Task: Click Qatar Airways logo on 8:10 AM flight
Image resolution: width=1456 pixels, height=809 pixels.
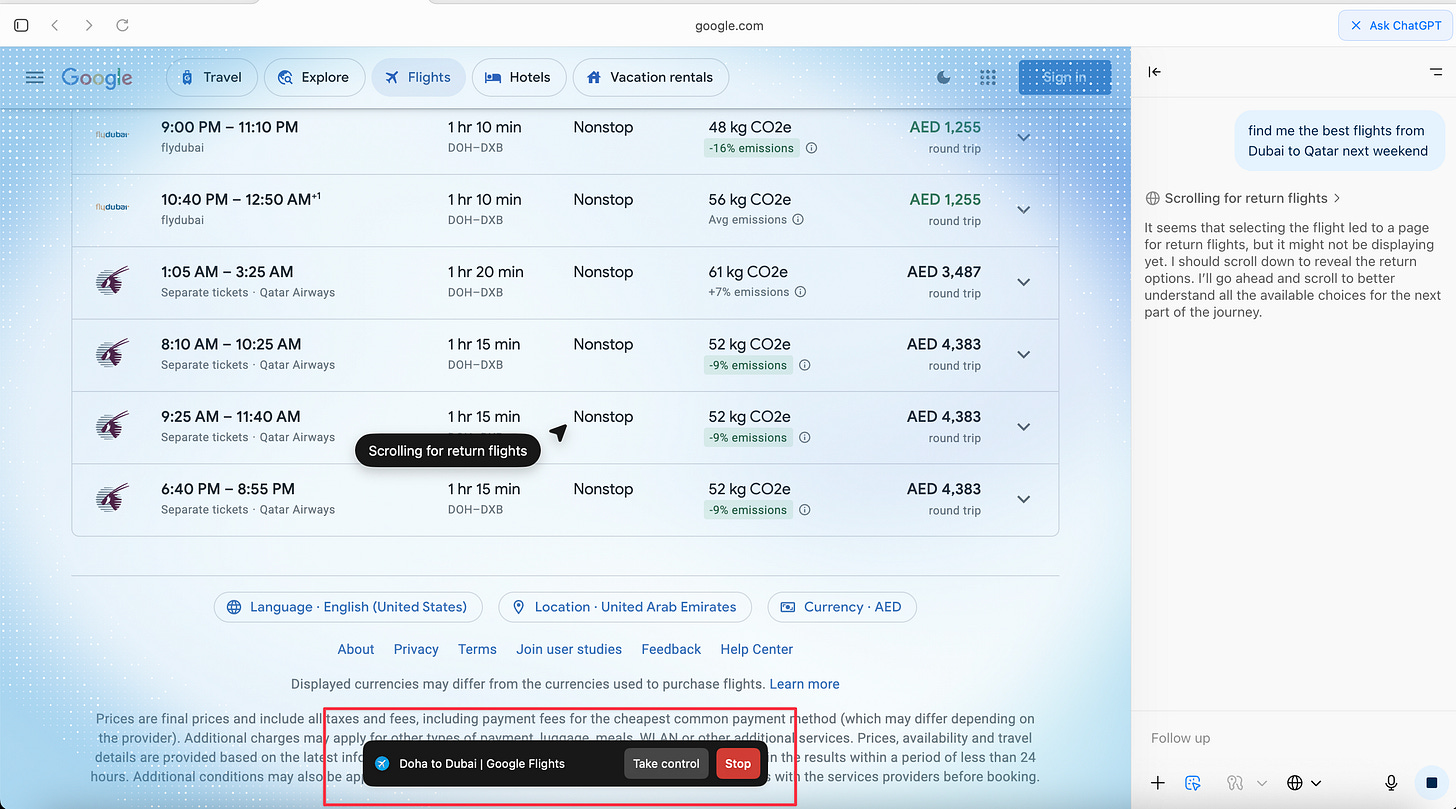Action: pyautogui.click(x=112, y=353)
